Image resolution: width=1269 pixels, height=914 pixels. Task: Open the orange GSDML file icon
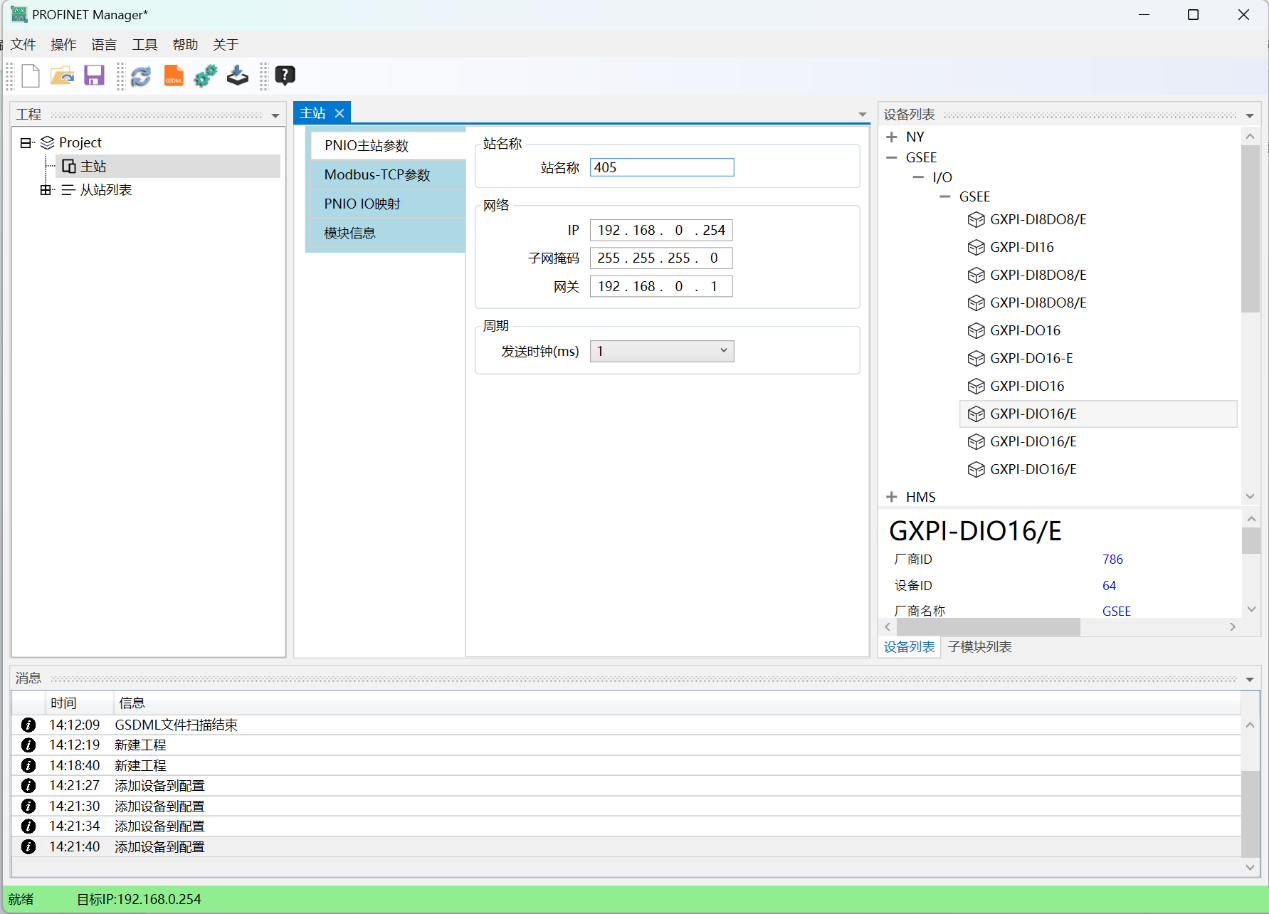click(x=174, y=76)
